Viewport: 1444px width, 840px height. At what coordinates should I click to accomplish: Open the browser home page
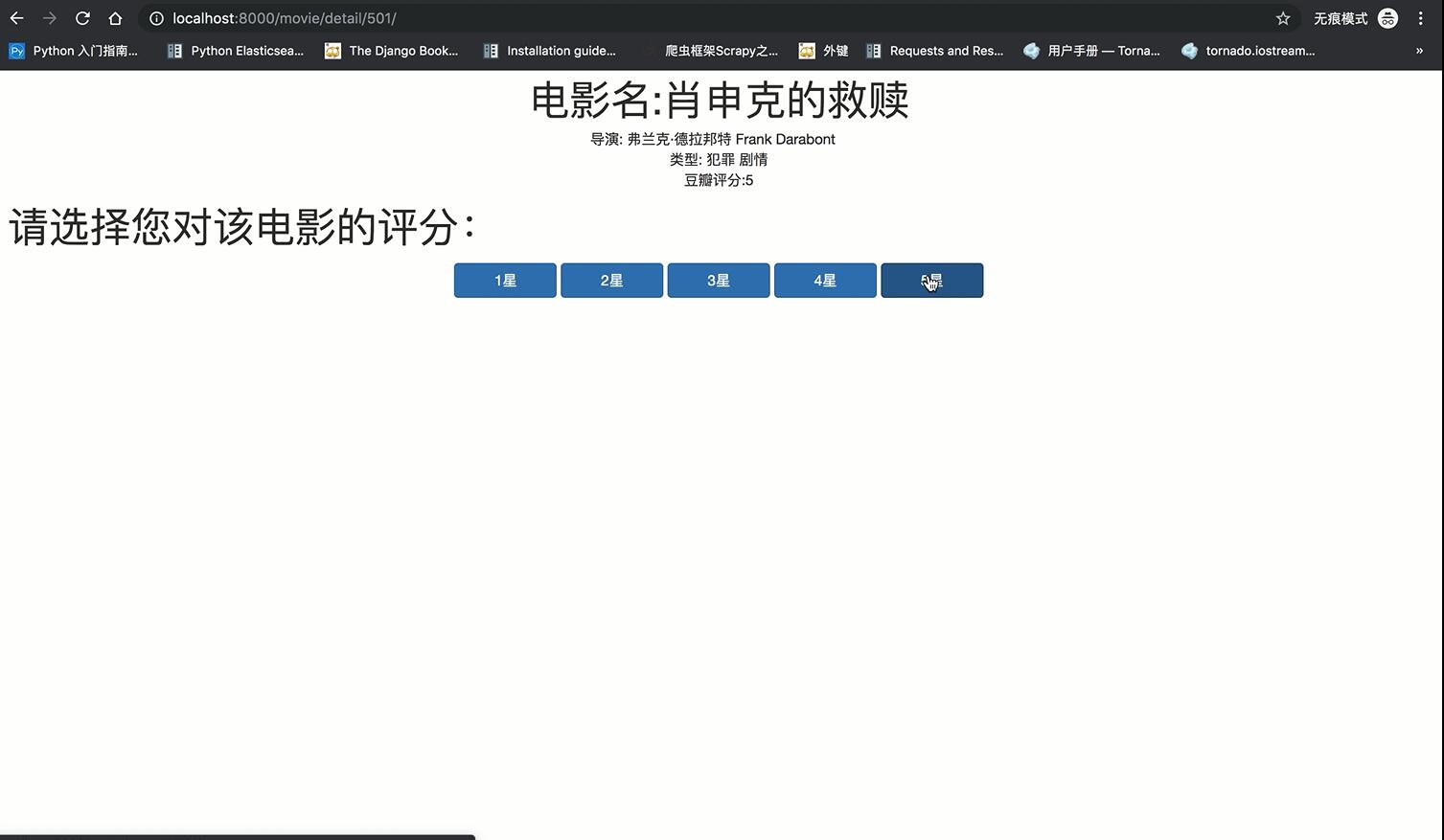pos(115,18)
